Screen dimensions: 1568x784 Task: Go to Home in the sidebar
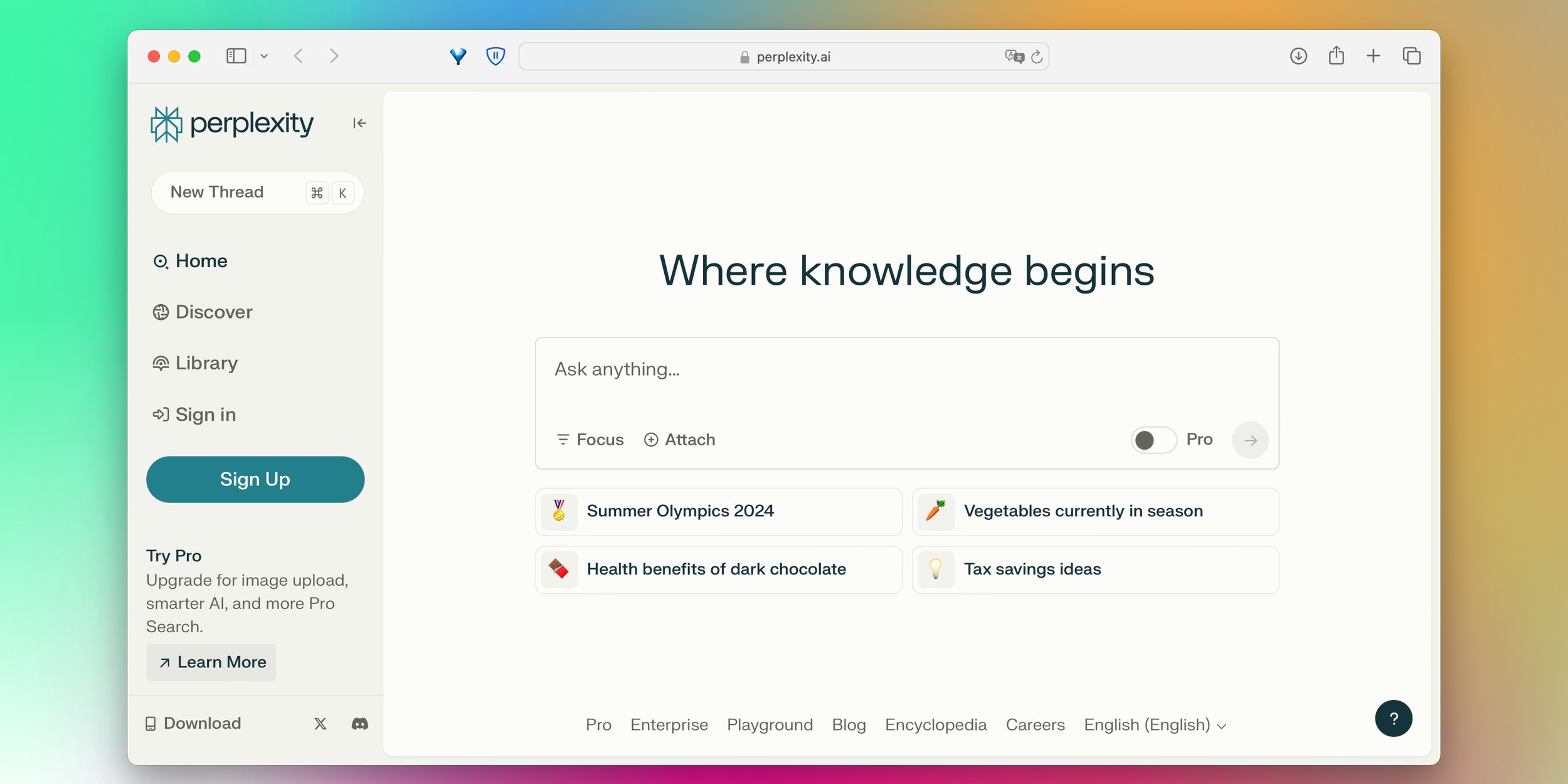click(190, 261)
